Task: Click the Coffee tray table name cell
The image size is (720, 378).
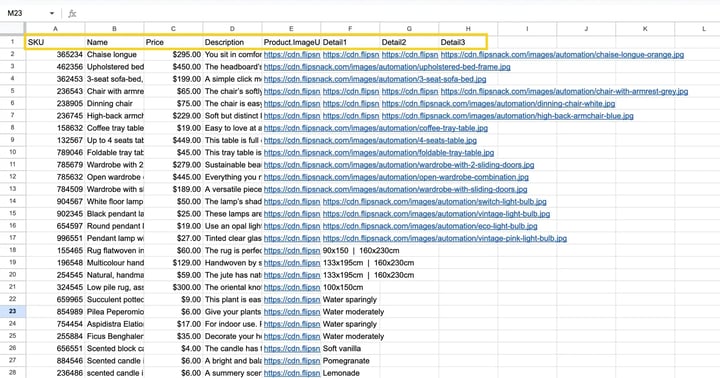Action: 114,128
